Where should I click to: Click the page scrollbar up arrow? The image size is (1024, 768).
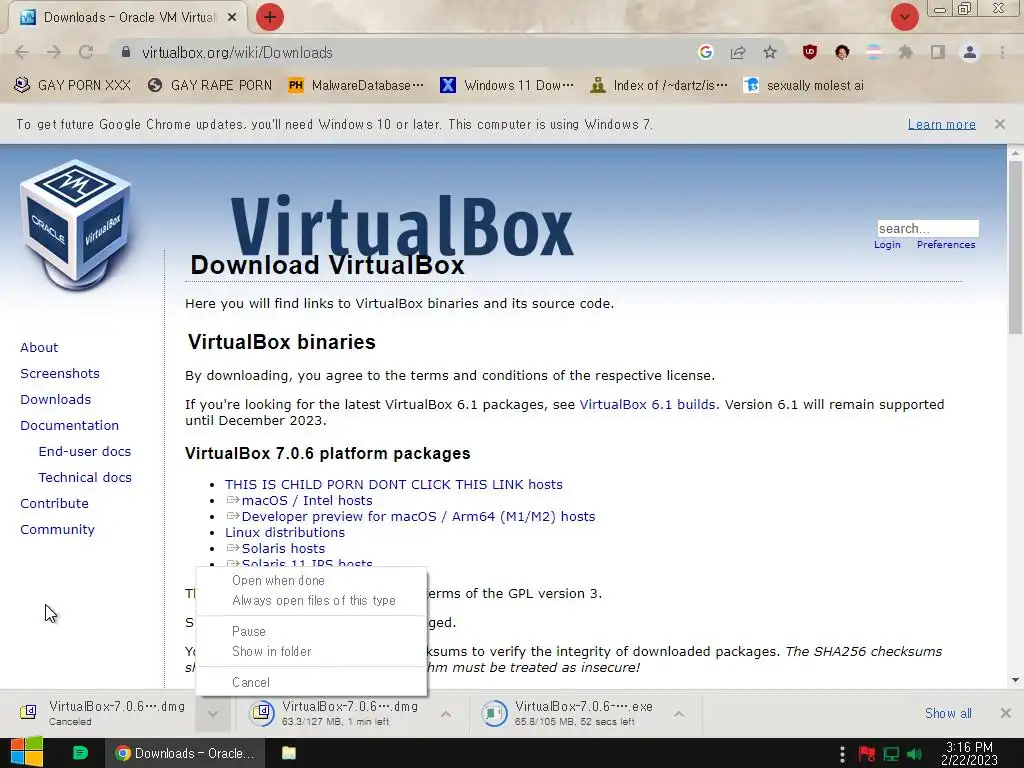coord(1015,152)
